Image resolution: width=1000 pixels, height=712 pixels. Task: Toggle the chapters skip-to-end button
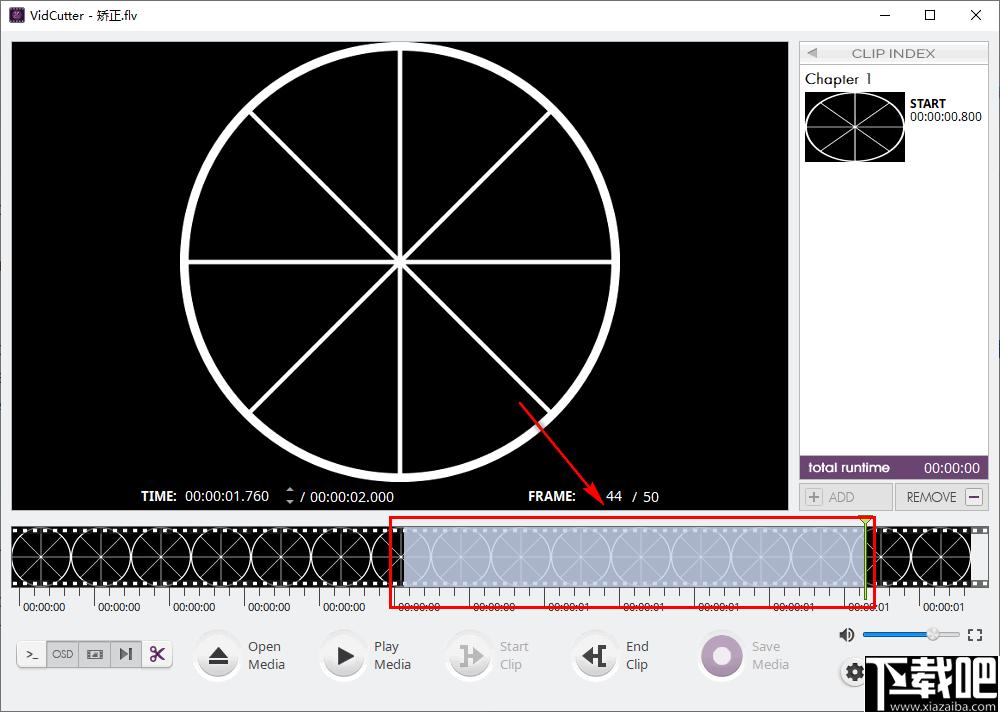(126, 654)
